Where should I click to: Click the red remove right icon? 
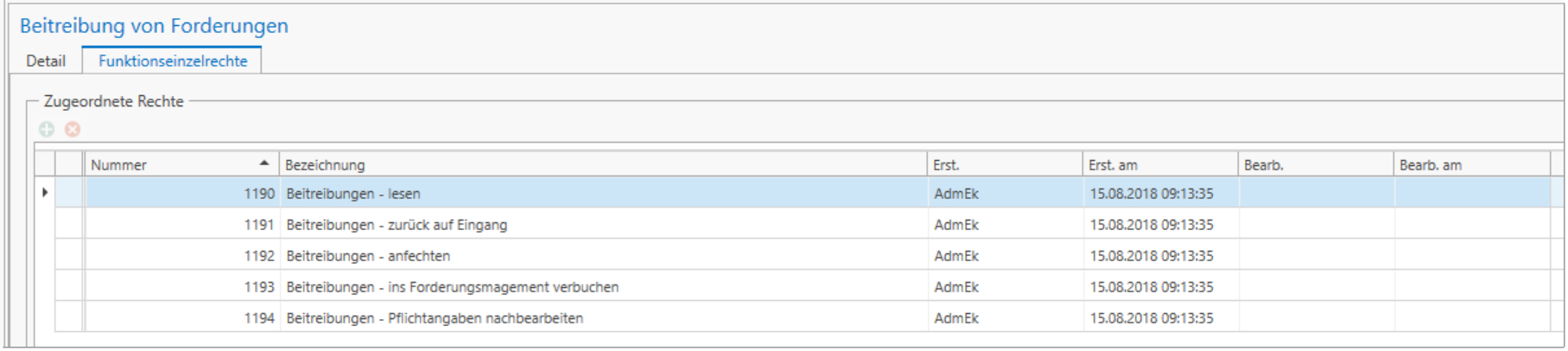tap(73, 129)
